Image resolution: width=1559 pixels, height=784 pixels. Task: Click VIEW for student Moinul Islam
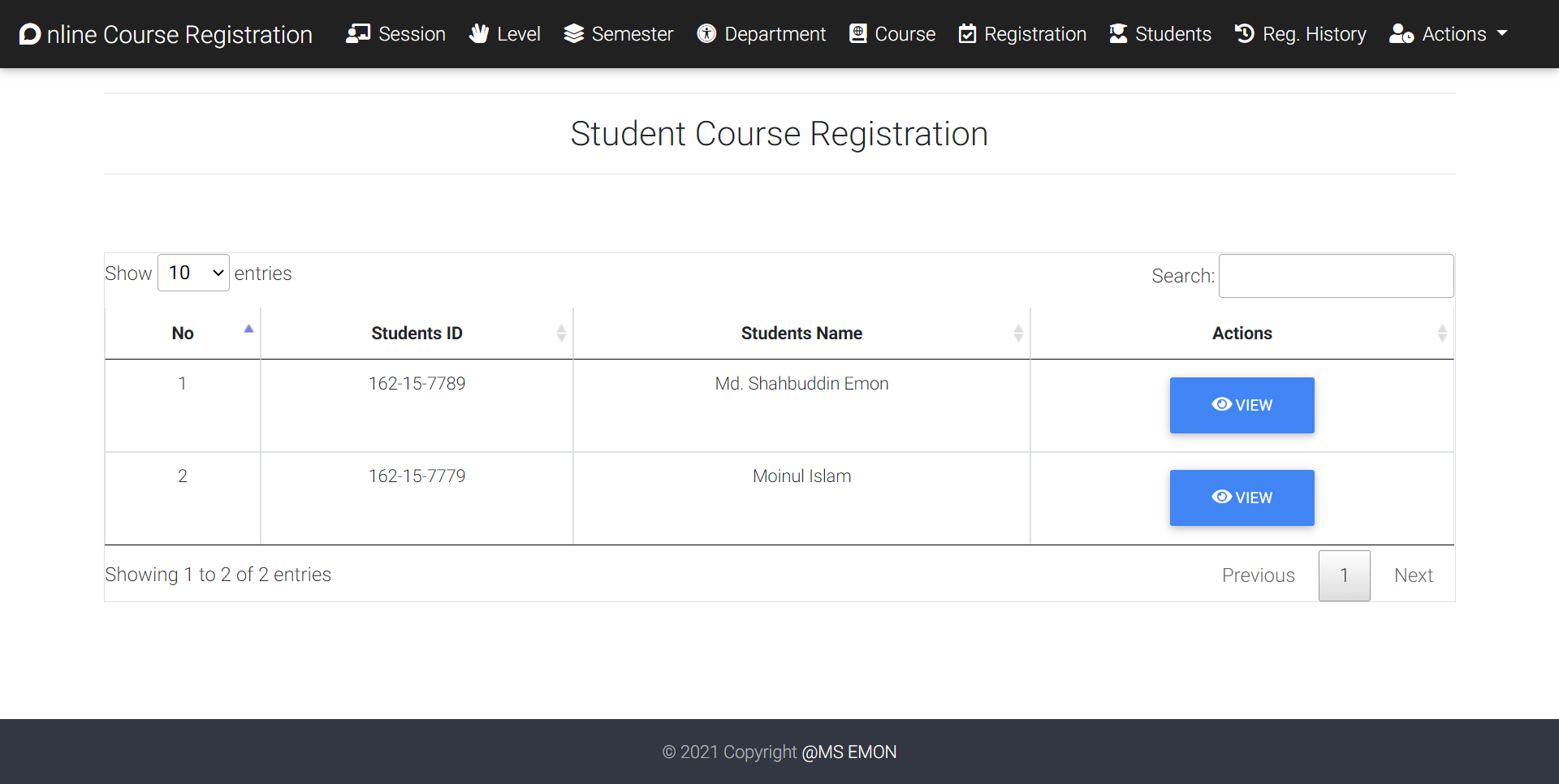click(x=1242, y=498)
